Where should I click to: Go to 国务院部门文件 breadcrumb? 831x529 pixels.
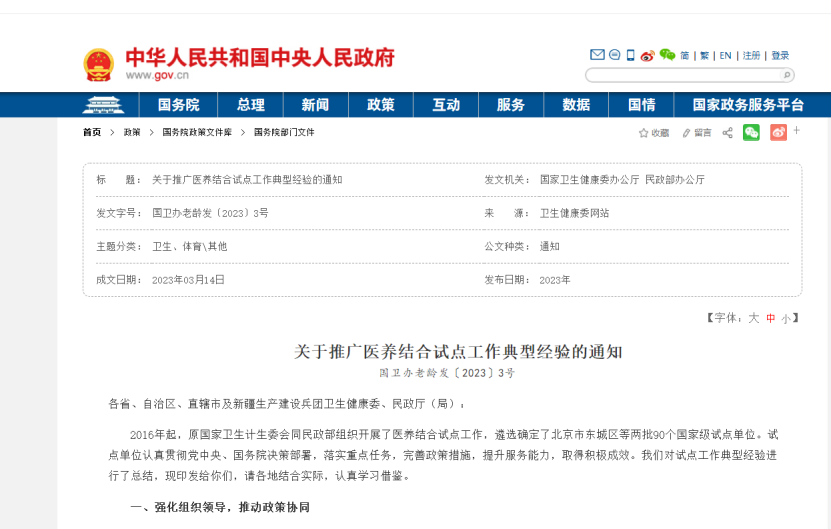pos(284,133)
